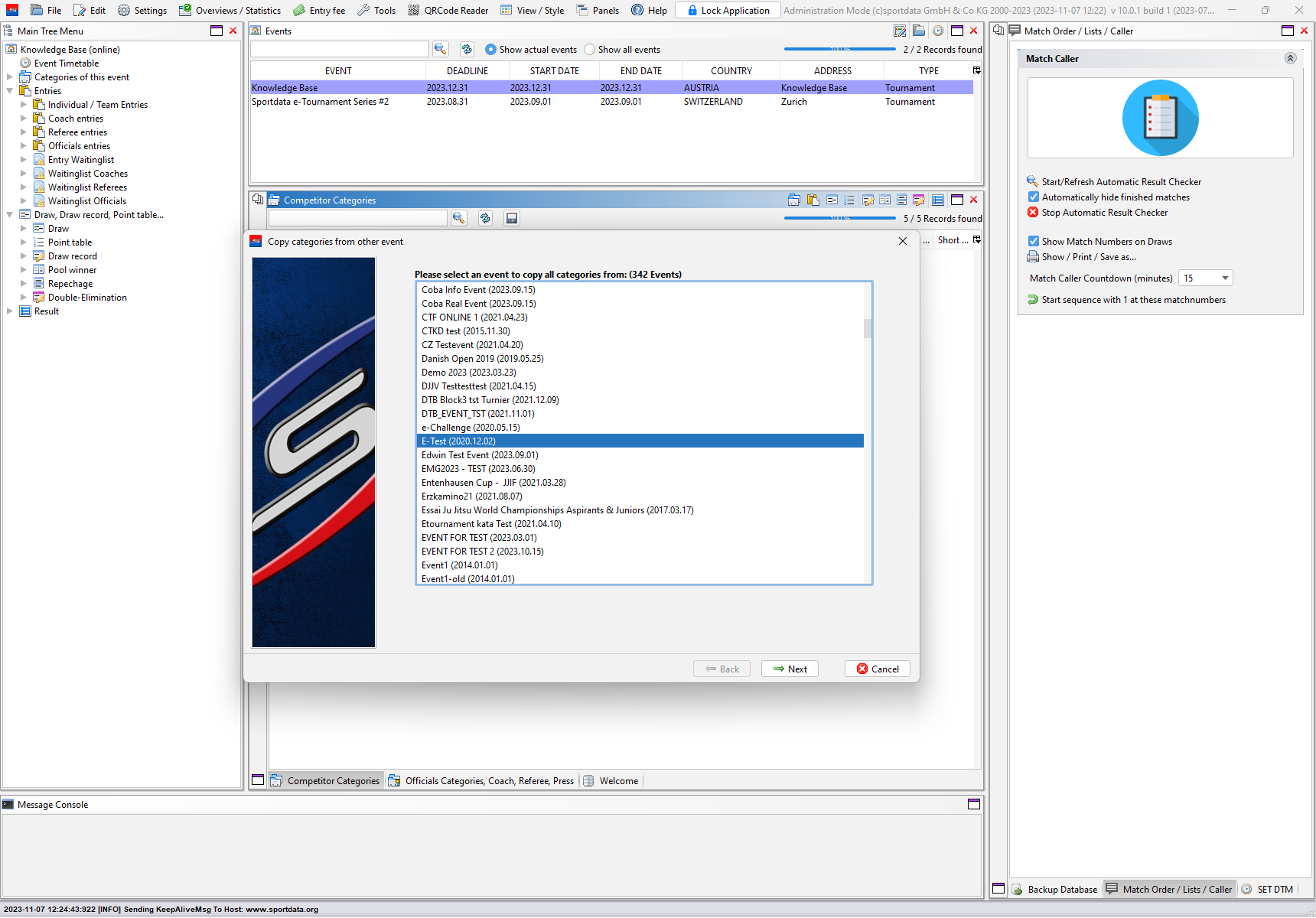
Task: Select the Show actual events radio button
Action: tap(491, 49)
